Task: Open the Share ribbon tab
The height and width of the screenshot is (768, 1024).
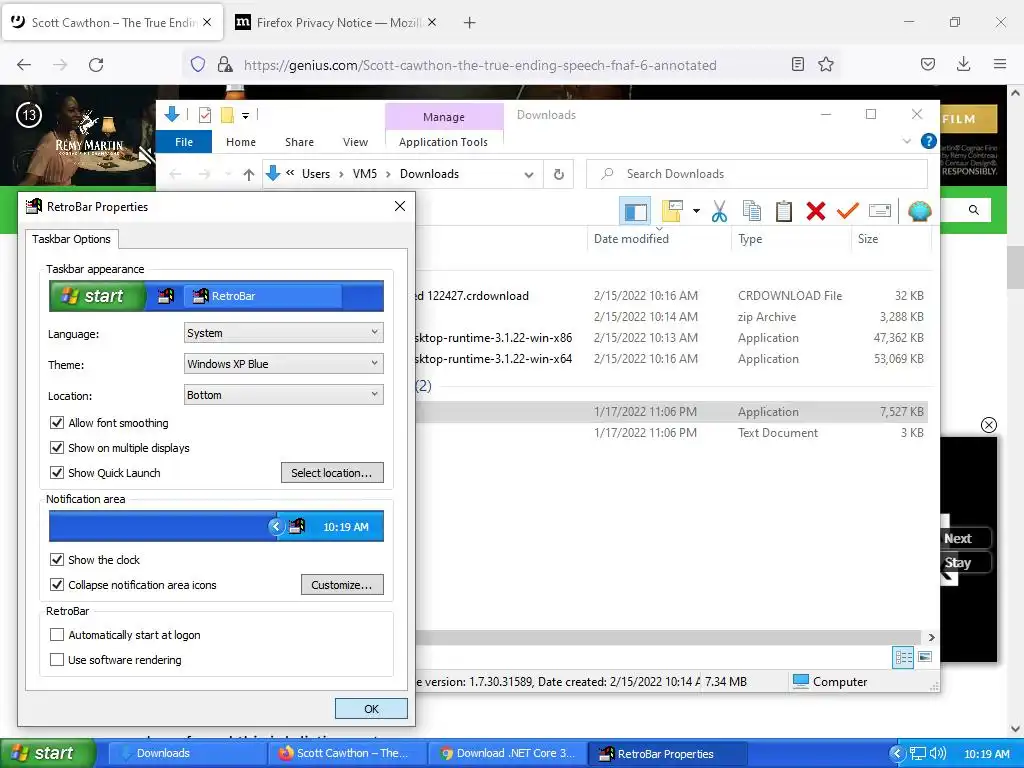Action: 299,142
